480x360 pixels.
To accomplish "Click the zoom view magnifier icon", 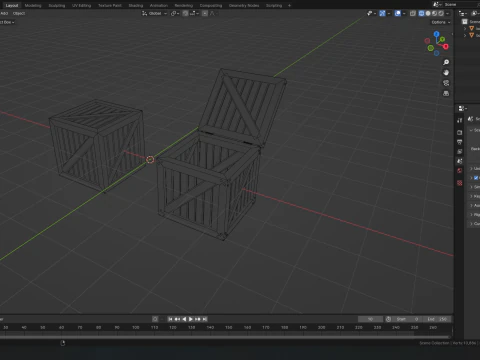I will 446,62.
